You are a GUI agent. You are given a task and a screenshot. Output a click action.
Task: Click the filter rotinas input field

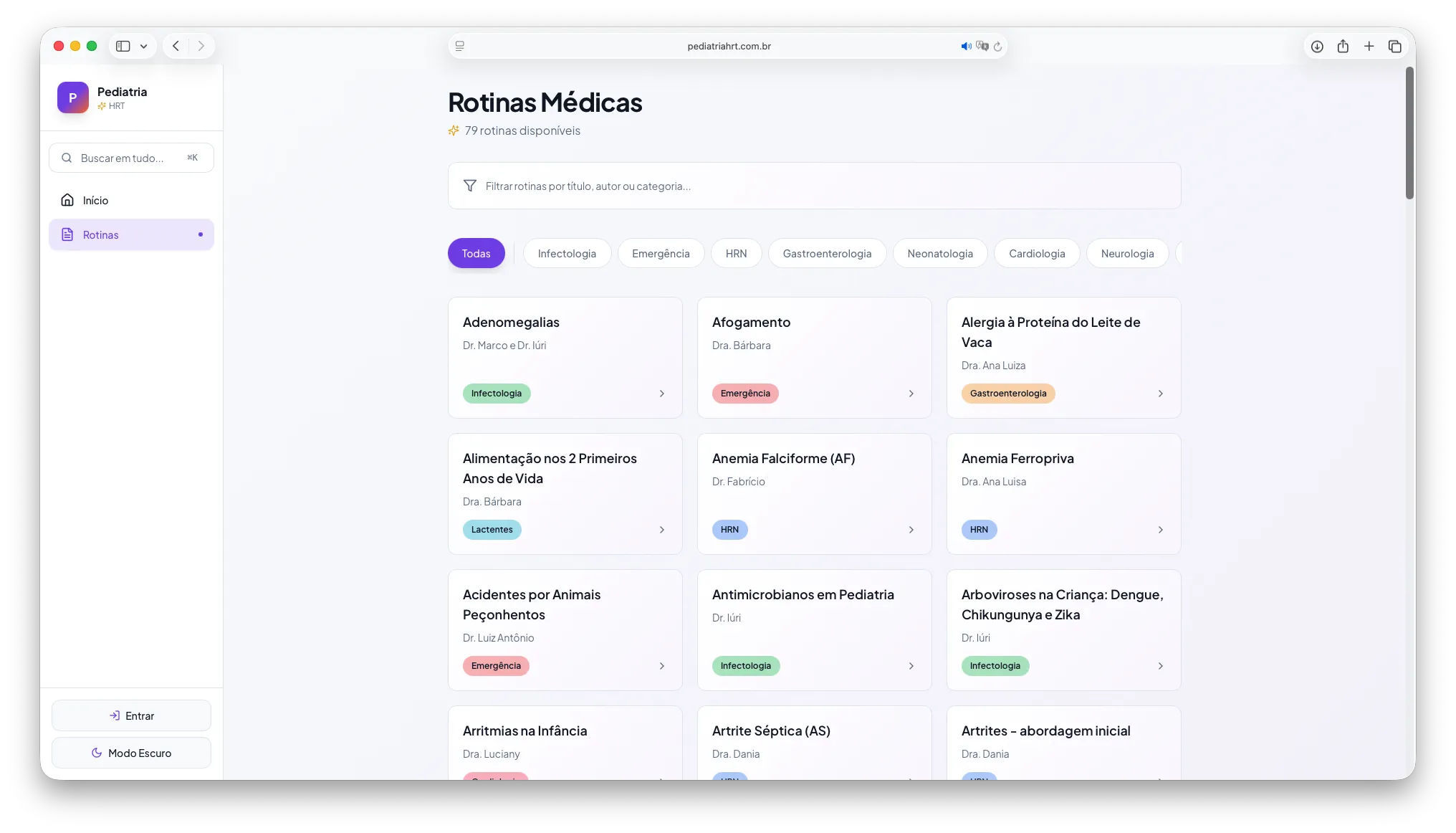point(814,186)
